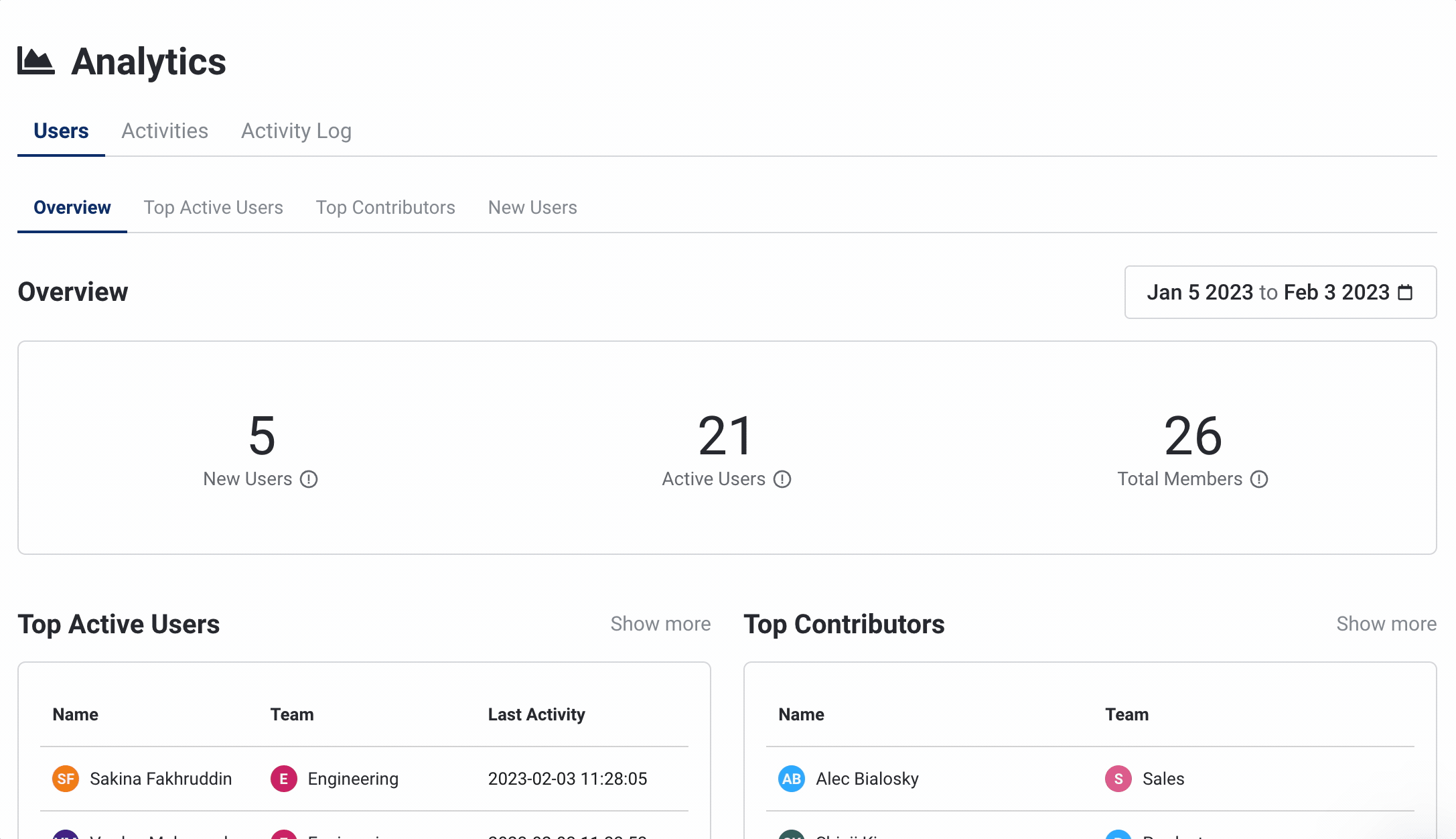1456x839 pixels.
Task: Click the calendar icon in date range
Action: pos(1406,292)
